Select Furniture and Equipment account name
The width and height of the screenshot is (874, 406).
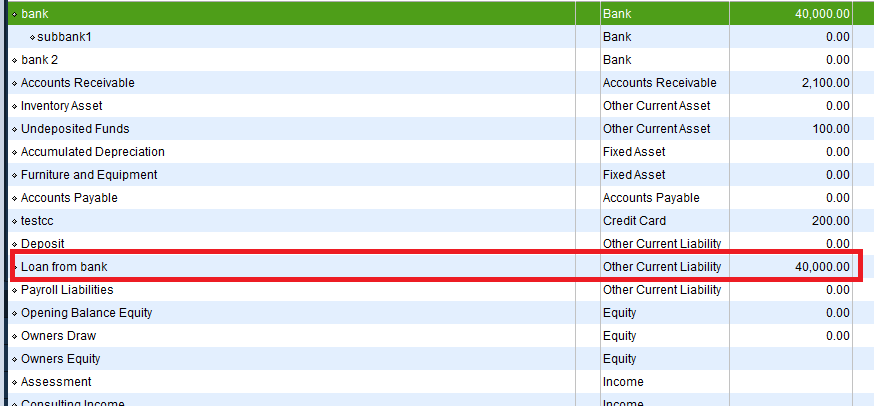point(89,175)
